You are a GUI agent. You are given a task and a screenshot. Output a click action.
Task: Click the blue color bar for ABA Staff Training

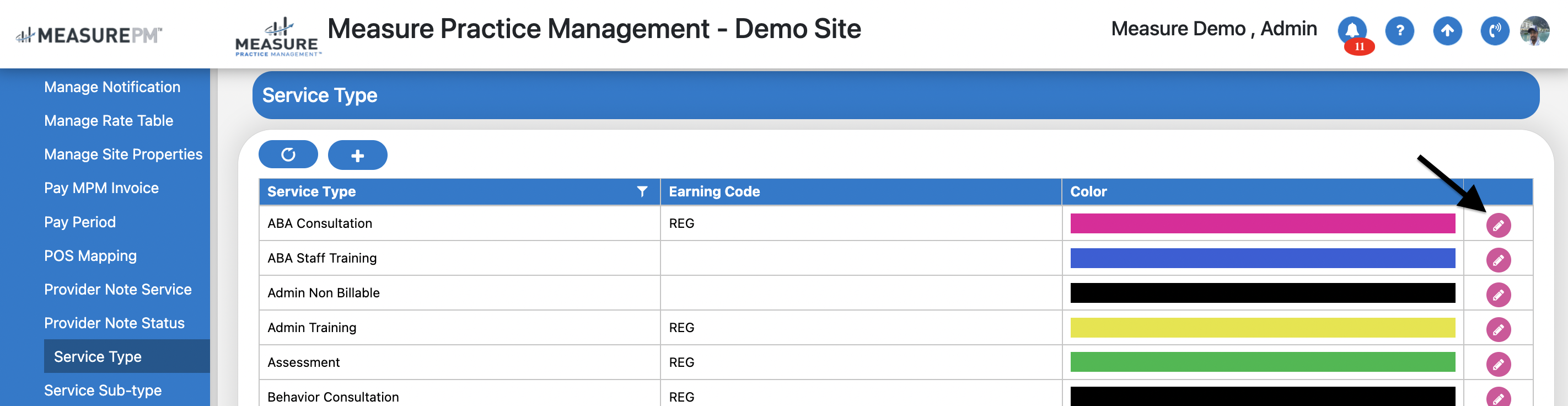[x=1263, y=258]
